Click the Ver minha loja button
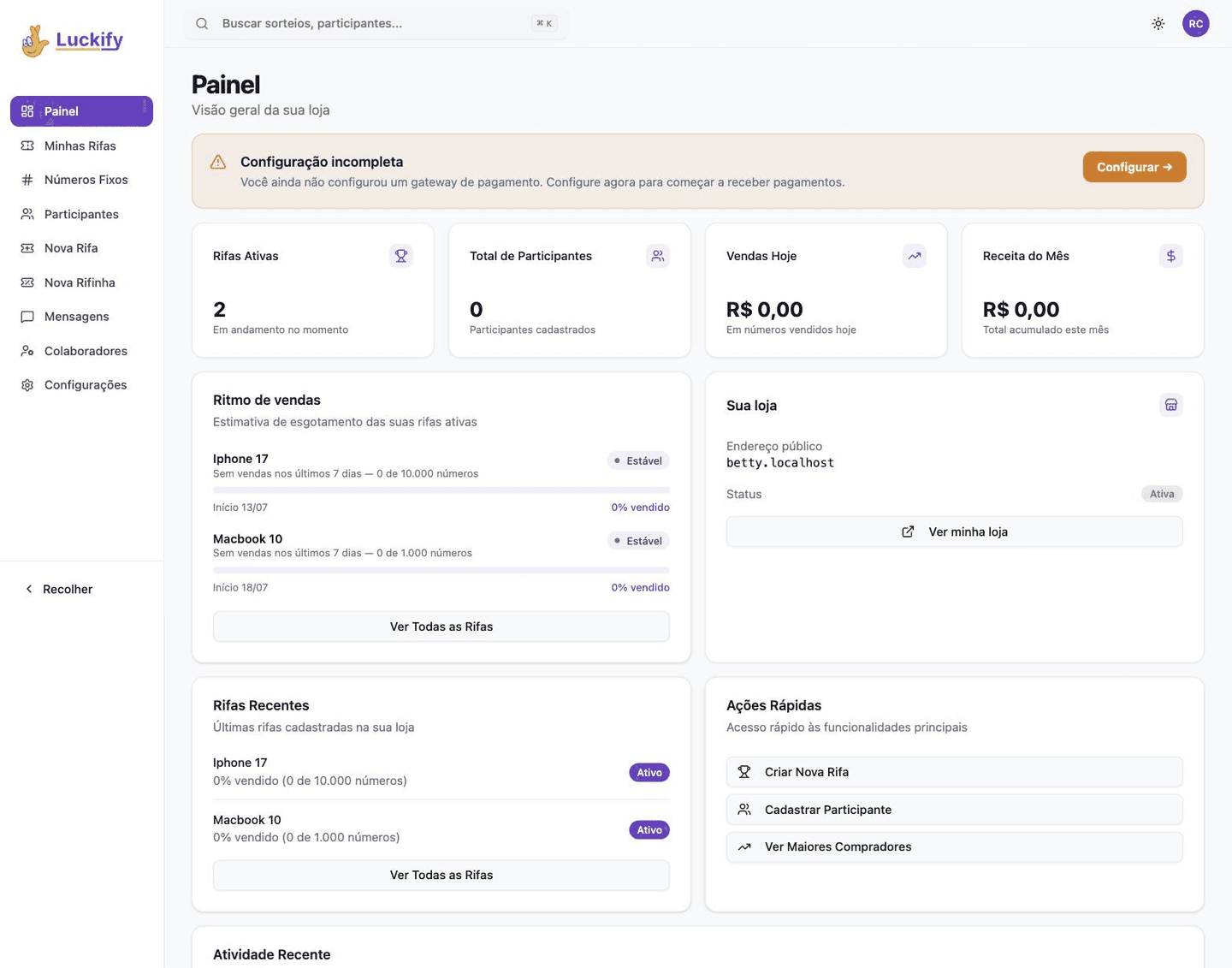Viewport: 1232px width, 968px height. click(955, 532)
